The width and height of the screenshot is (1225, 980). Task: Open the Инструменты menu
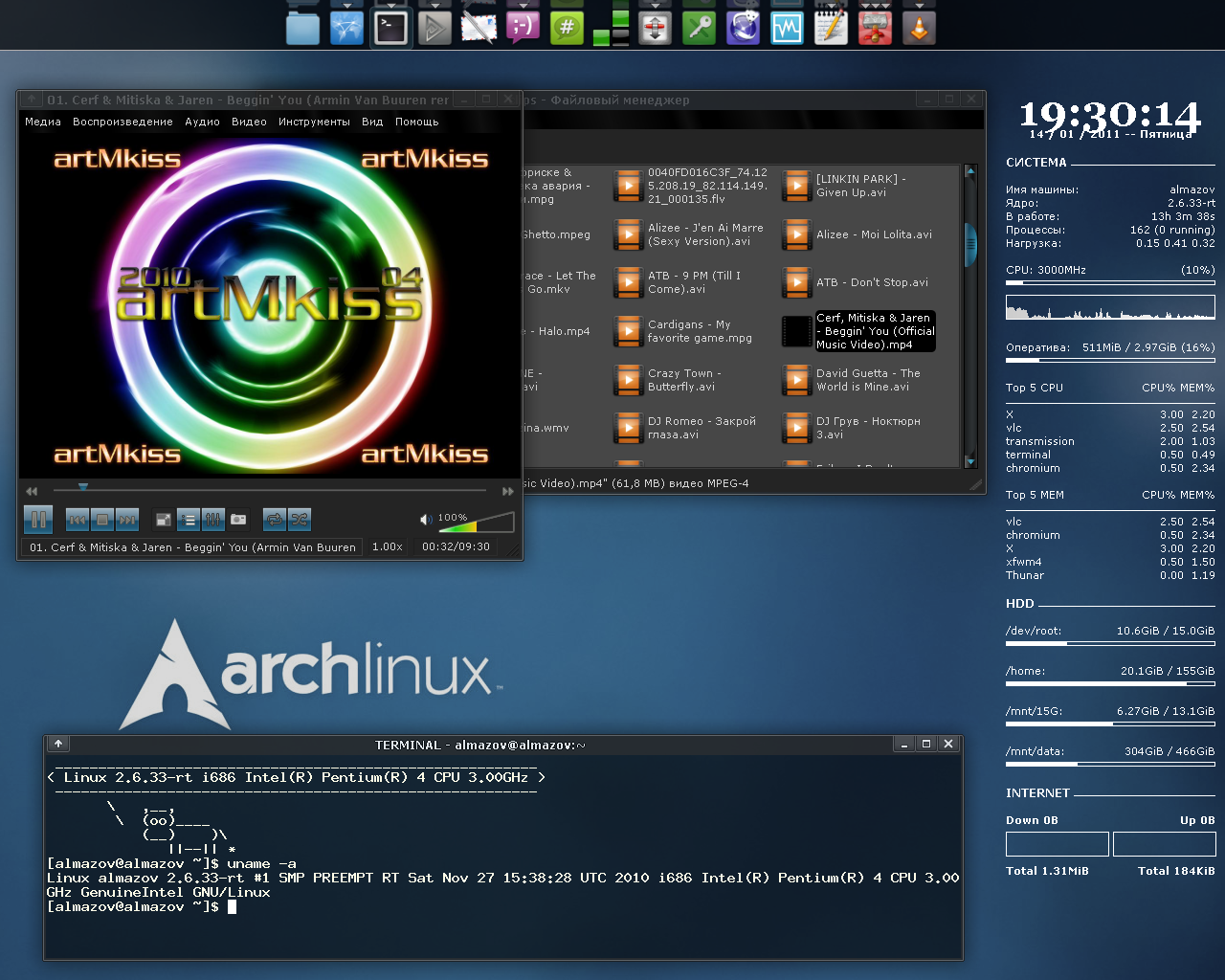pyautogui.click(x=314, y=122)
